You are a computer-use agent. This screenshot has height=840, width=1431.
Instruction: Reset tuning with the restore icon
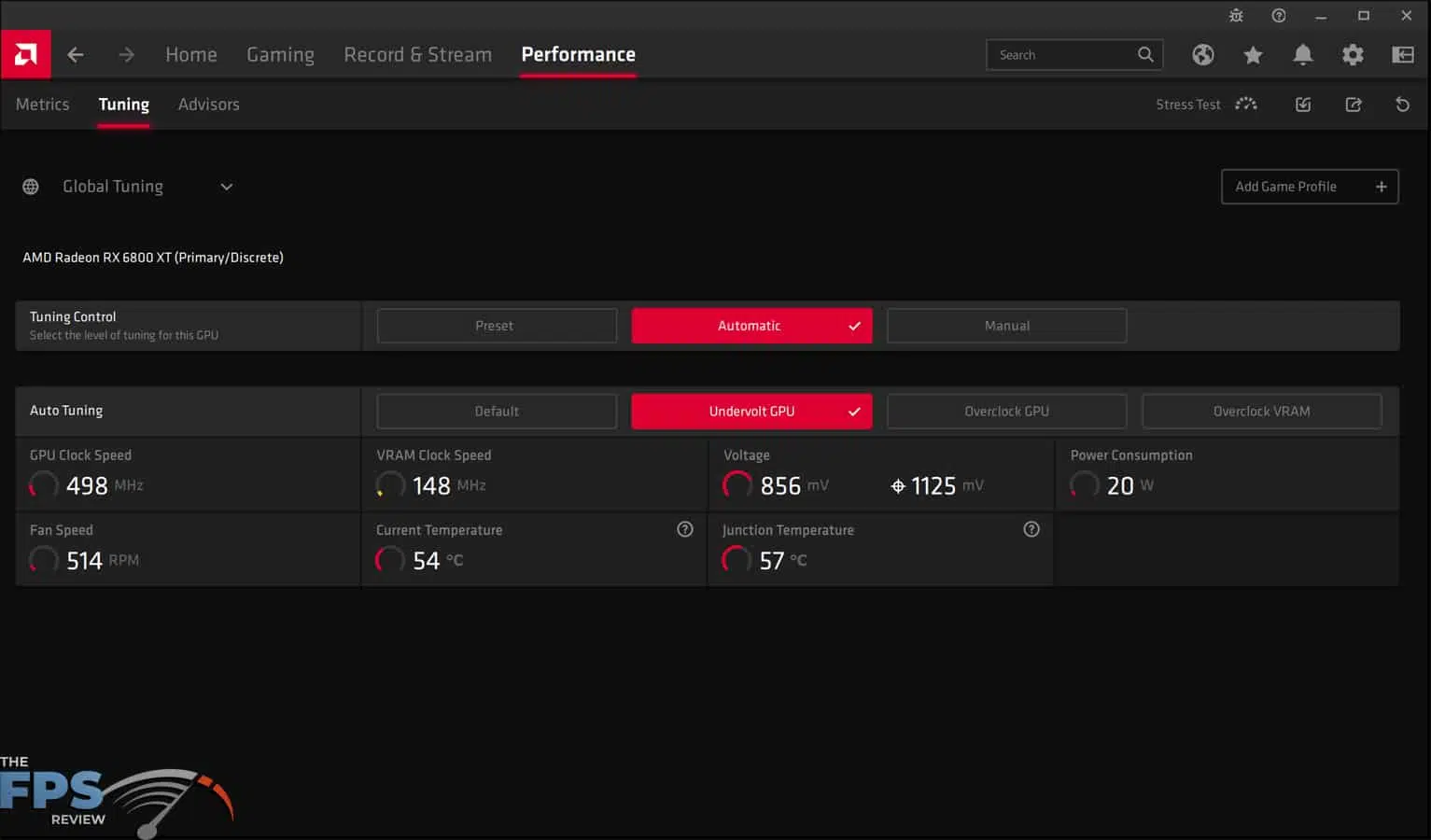1401,105
